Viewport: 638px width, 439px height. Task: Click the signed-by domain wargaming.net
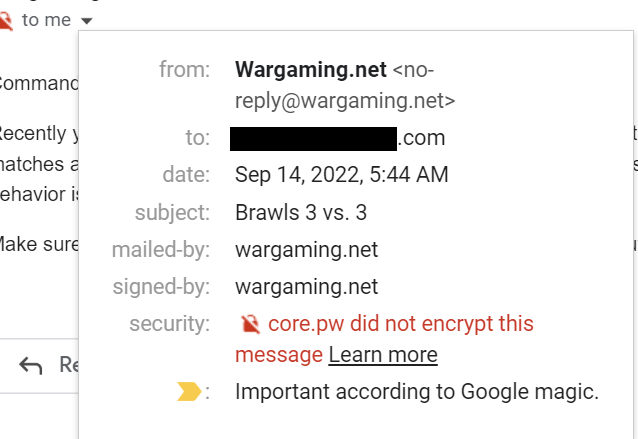[306, 287]
